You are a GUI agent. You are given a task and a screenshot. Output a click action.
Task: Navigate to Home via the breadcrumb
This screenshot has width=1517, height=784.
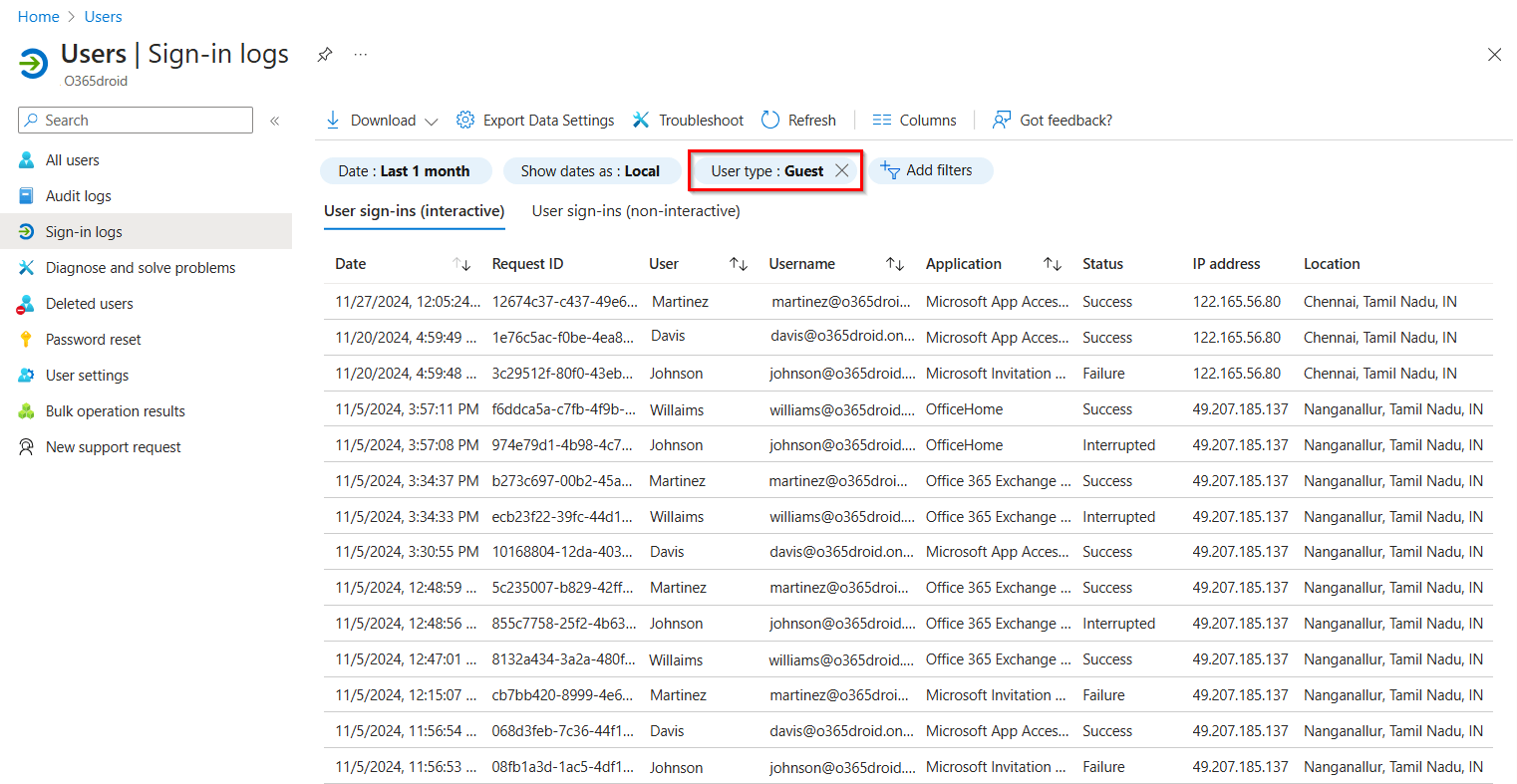click(x=38, y=16)
